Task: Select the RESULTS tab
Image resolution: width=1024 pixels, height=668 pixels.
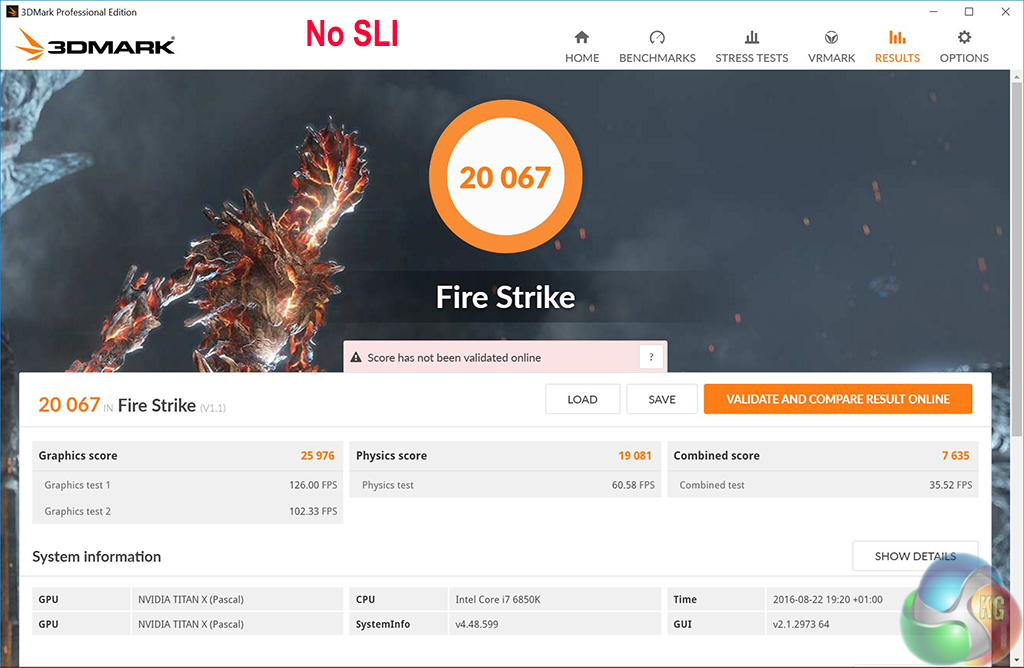Action: tap(897, 47)
